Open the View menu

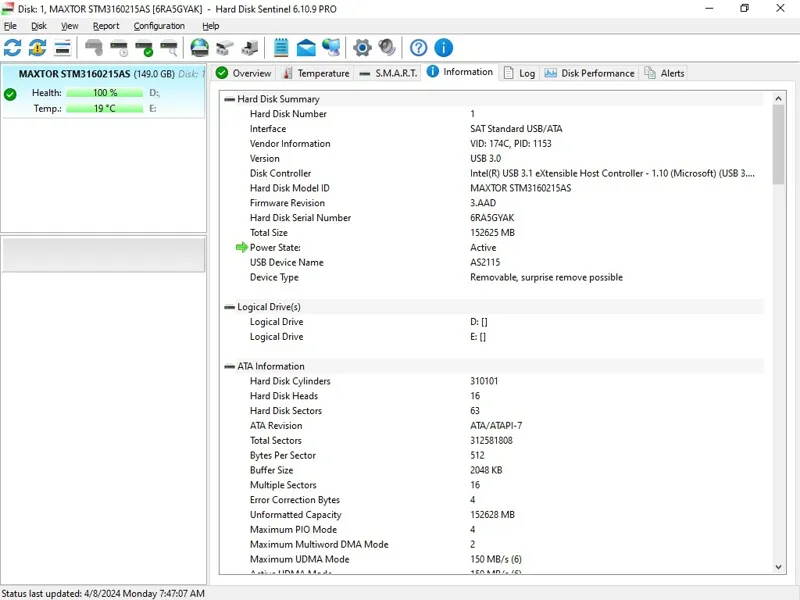tap(69, 26)
